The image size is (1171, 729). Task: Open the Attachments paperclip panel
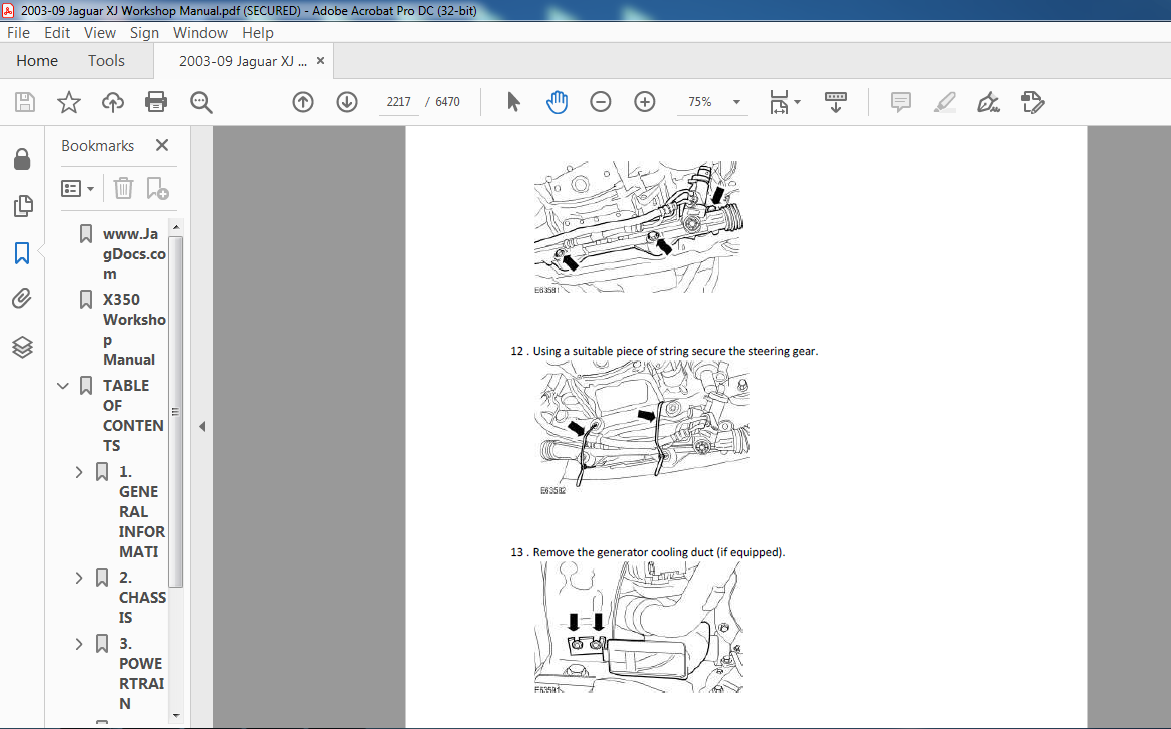[22, 299]
